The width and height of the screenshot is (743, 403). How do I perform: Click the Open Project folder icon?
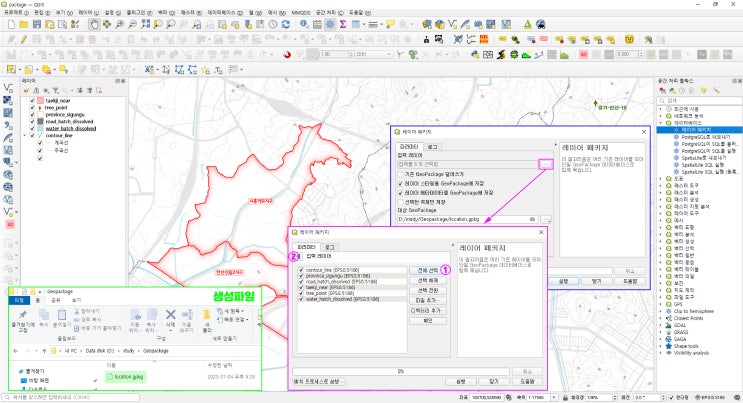pos(24,24)
